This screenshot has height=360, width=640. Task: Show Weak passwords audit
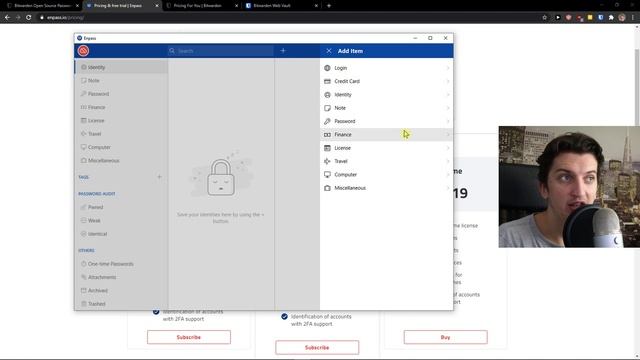[121, 220]
